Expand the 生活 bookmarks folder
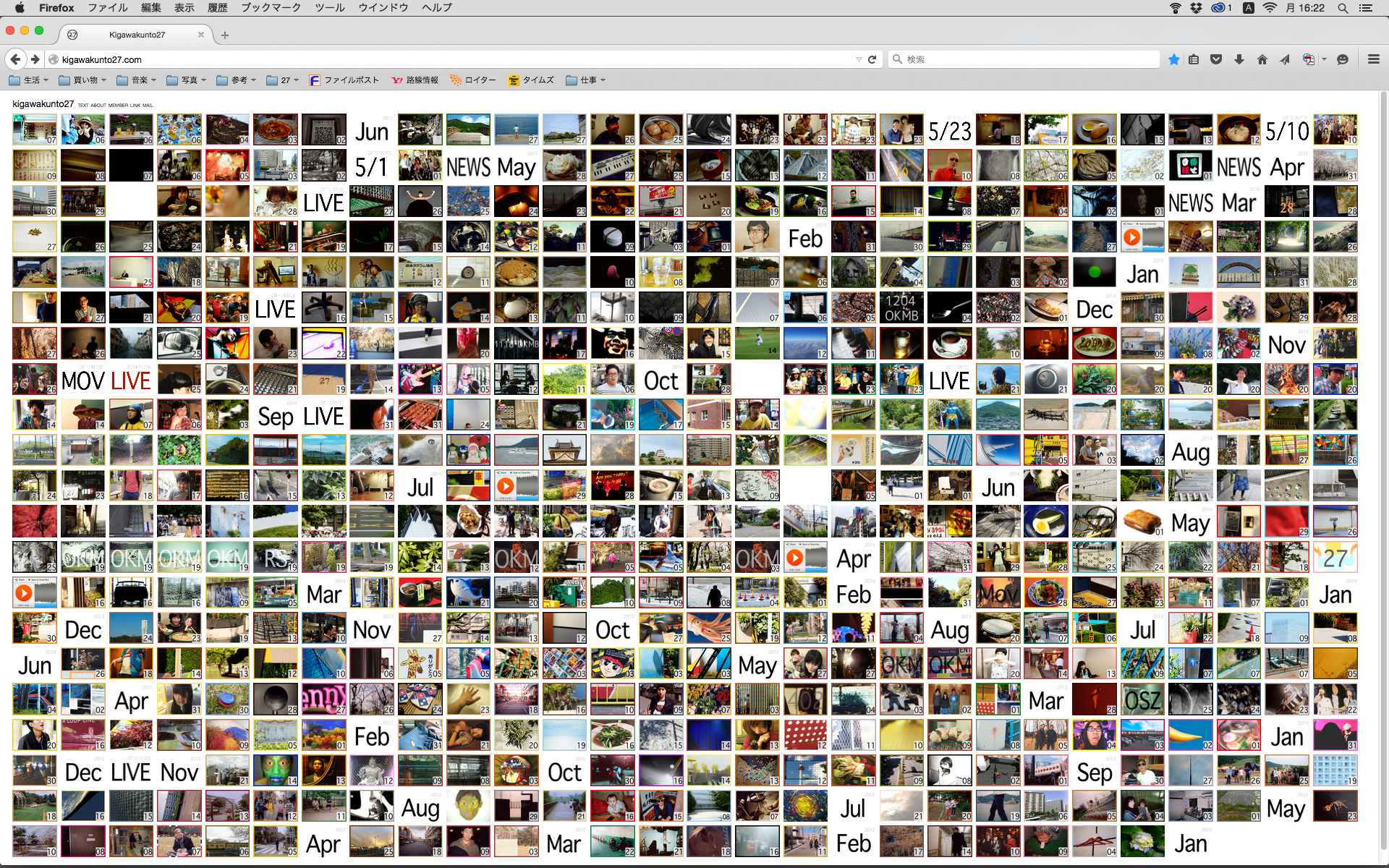1389x868 pixels. tap(29, 80)
